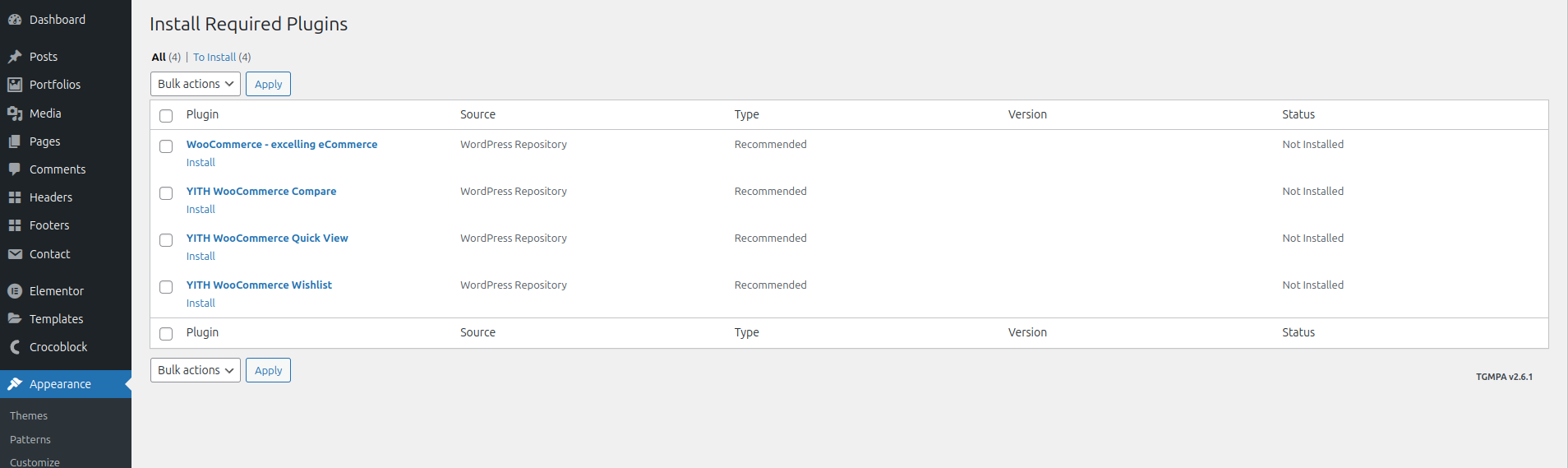Click the TGMPA v2.6.1 version text
The image size is (1568, 468).
tap(1504, 377)
